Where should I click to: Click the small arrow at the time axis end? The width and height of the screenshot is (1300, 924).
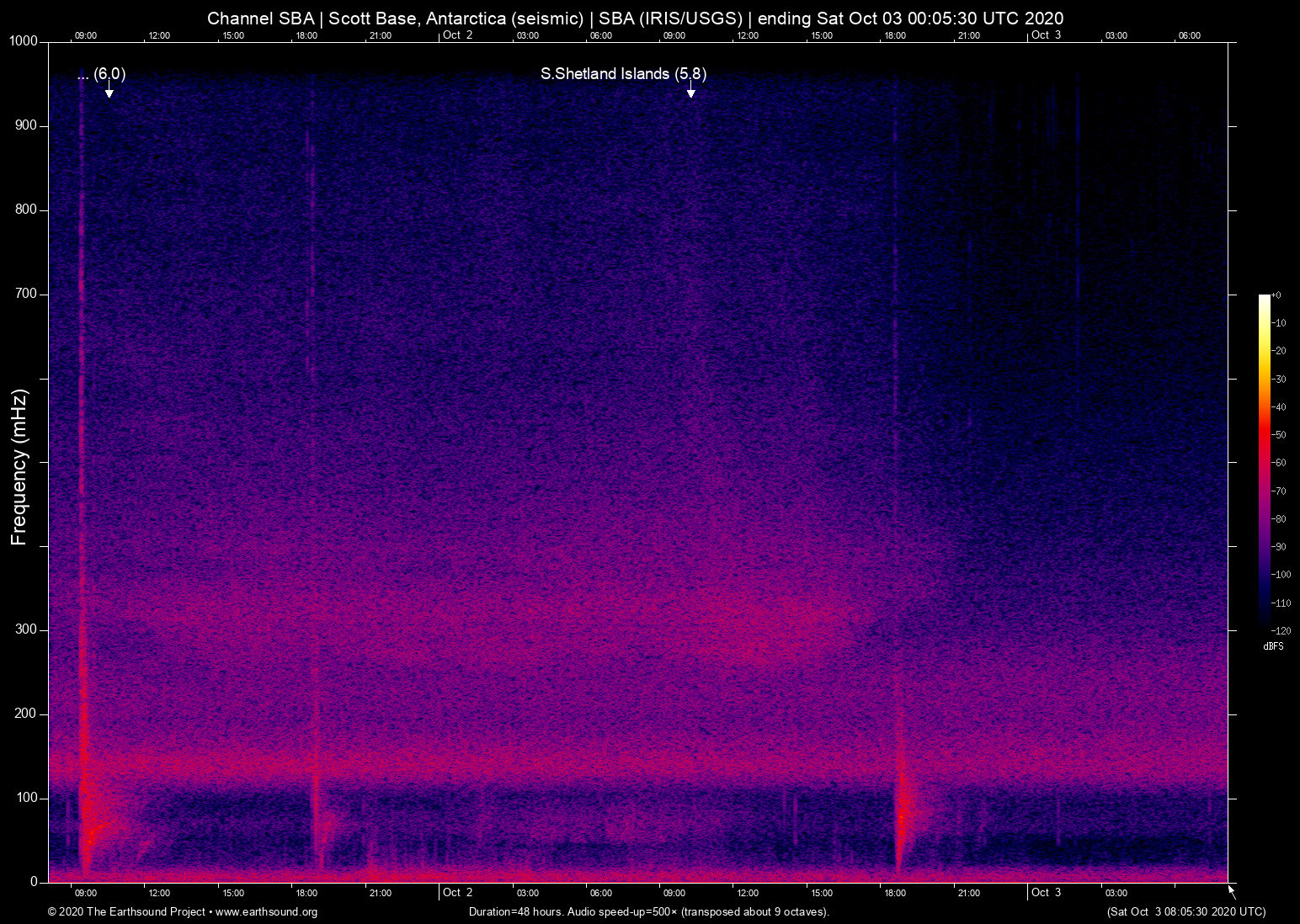[x=1230, y=889]
